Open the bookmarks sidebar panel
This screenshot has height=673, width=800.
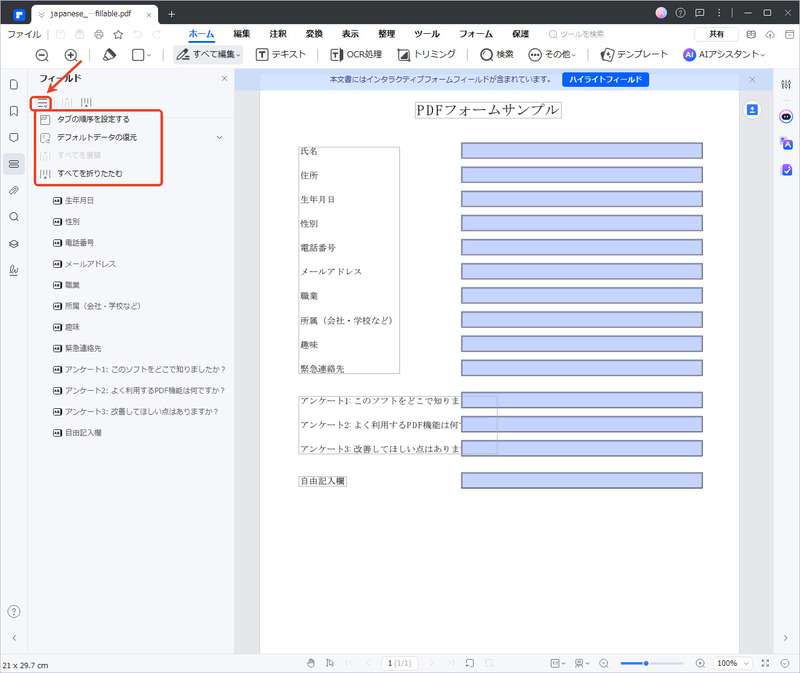click(x=14, y=111)
